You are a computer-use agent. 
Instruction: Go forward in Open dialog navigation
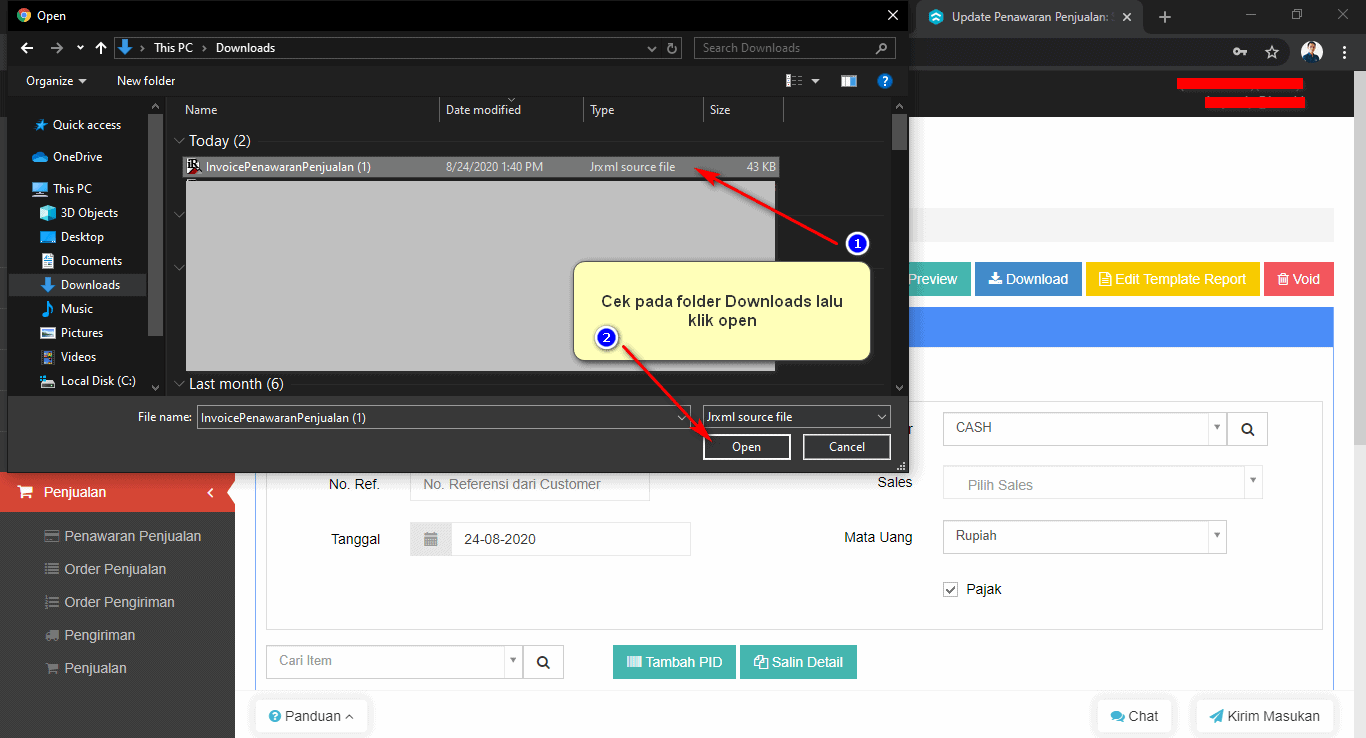[56, 48]
